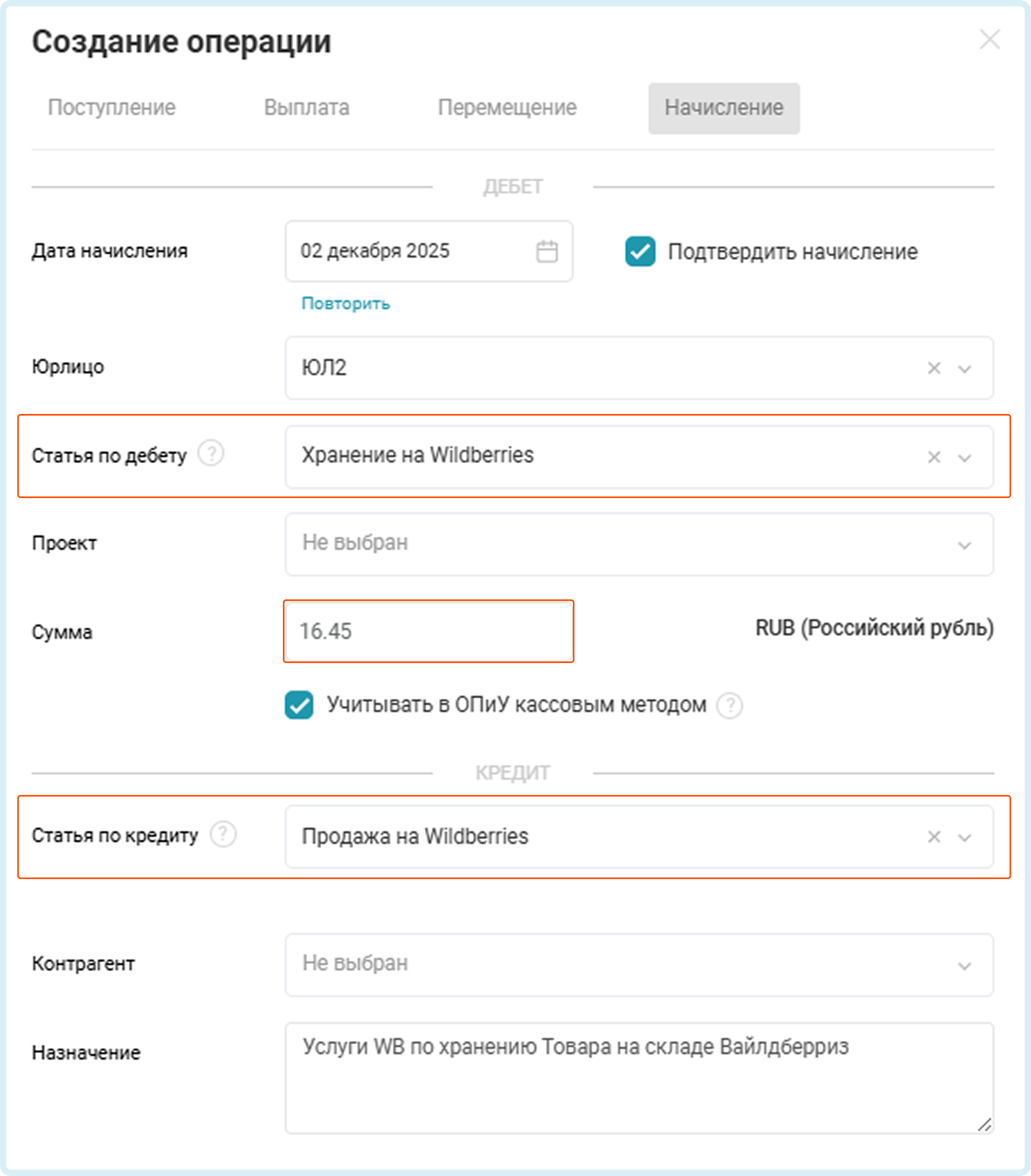Uncheck Подтвердить начисление checkbox

pyautogui.click(x=640, y=252)
